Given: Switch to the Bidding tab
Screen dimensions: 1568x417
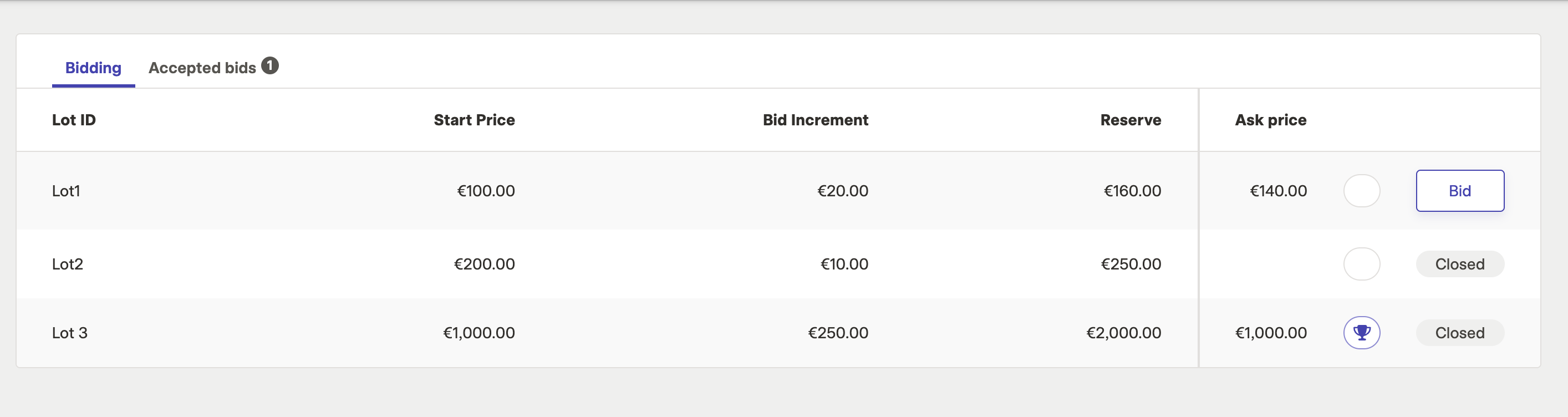Looking at the screenshot, I should 93,68.
